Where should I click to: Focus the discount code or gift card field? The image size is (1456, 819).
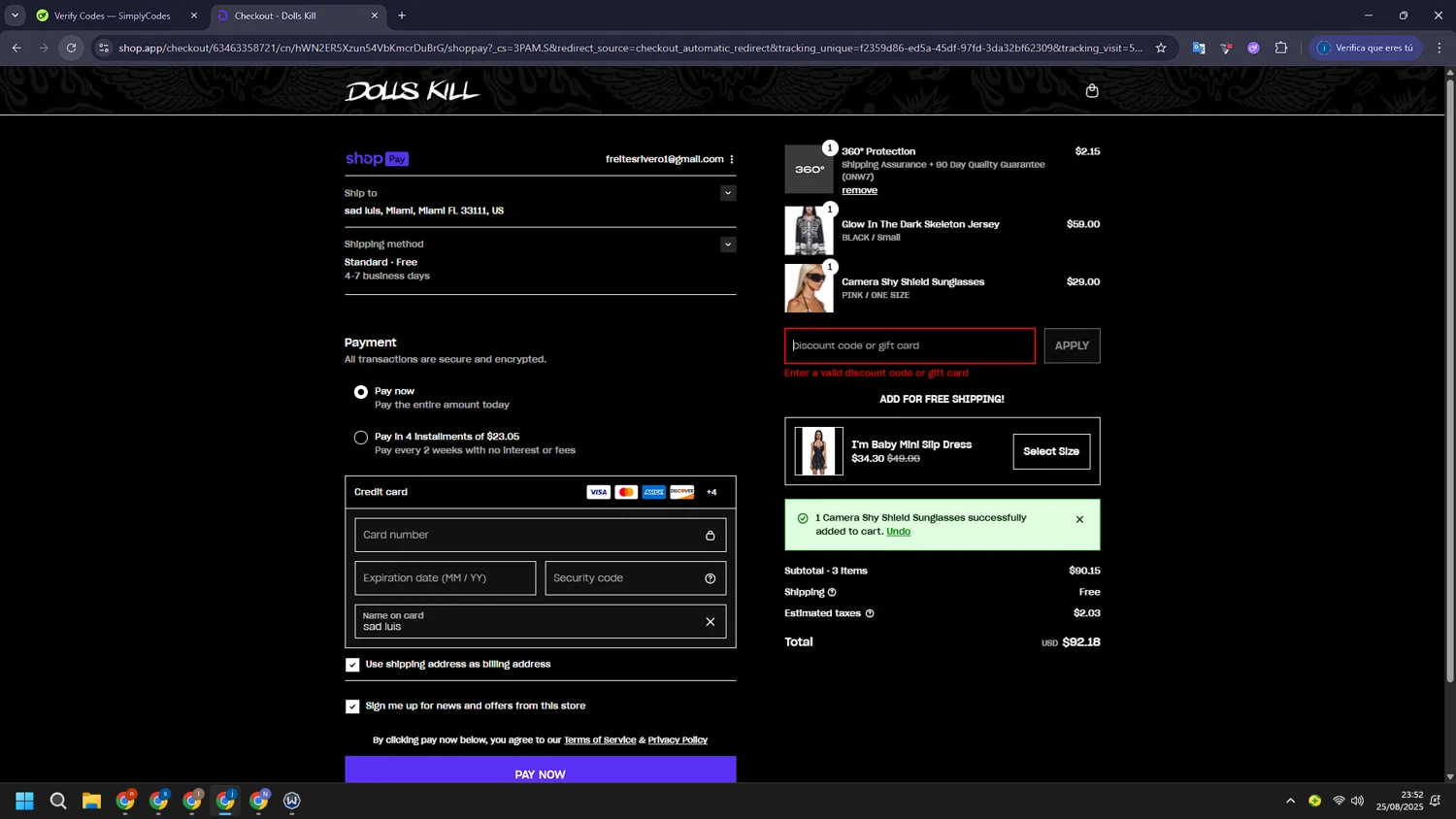[x=910, y=345]
